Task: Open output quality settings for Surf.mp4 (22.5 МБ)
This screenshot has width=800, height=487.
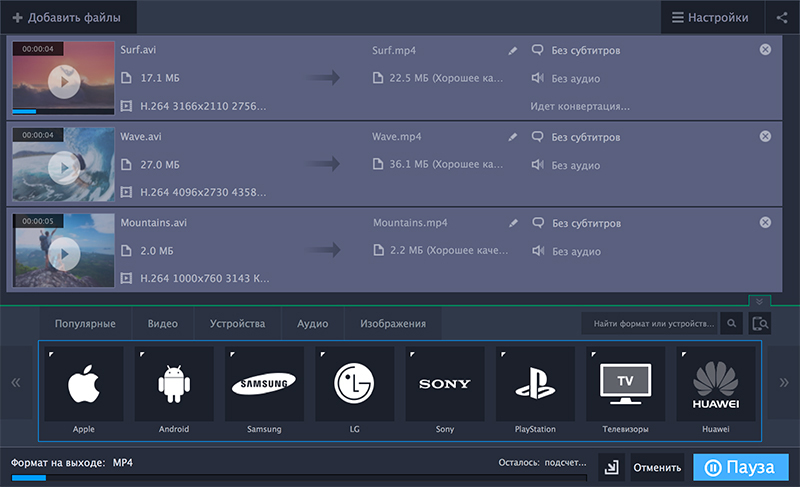Action: click(438, 78)
